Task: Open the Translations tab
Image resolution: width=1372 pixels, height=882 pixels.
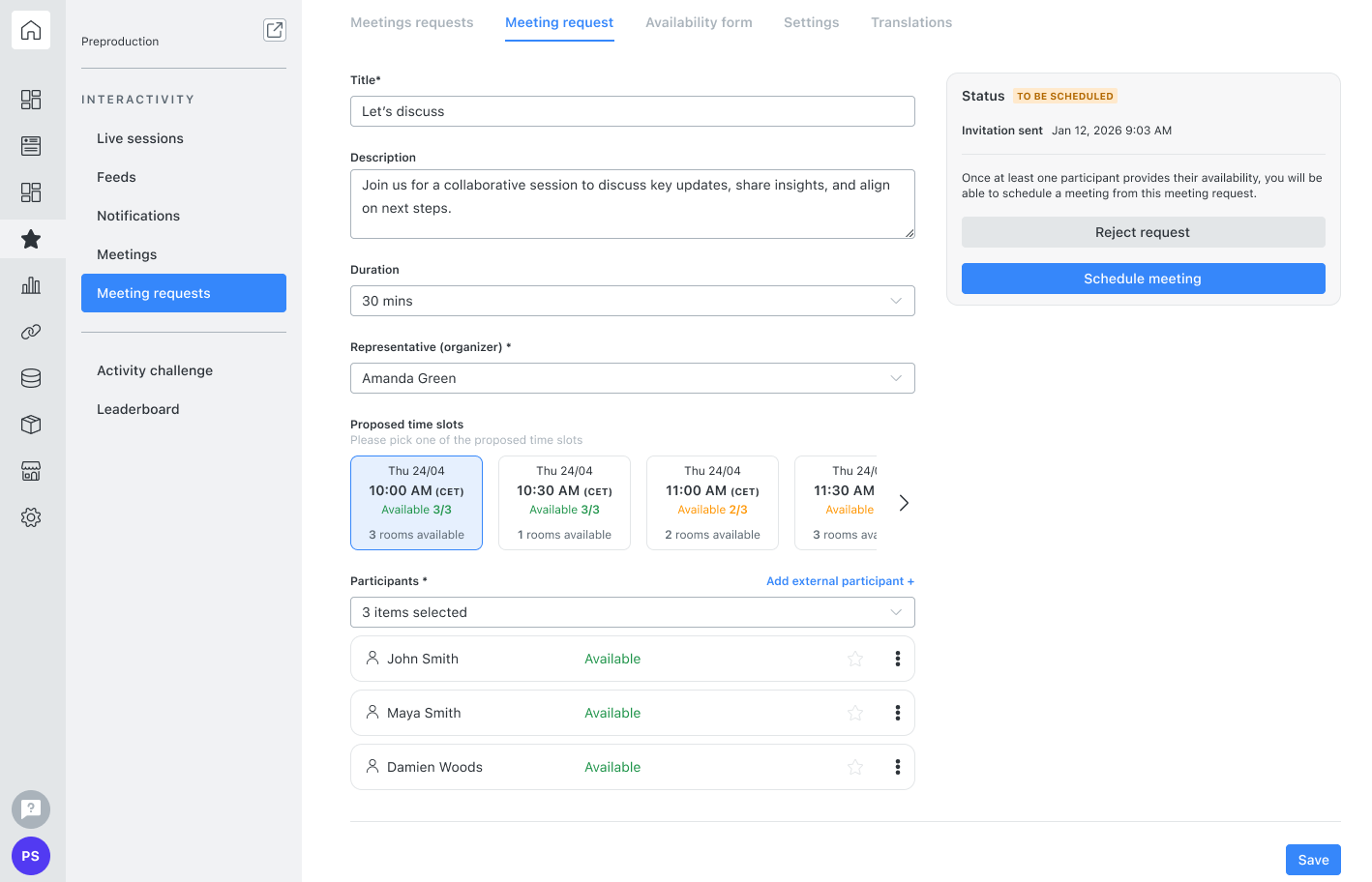Action: 911,22
